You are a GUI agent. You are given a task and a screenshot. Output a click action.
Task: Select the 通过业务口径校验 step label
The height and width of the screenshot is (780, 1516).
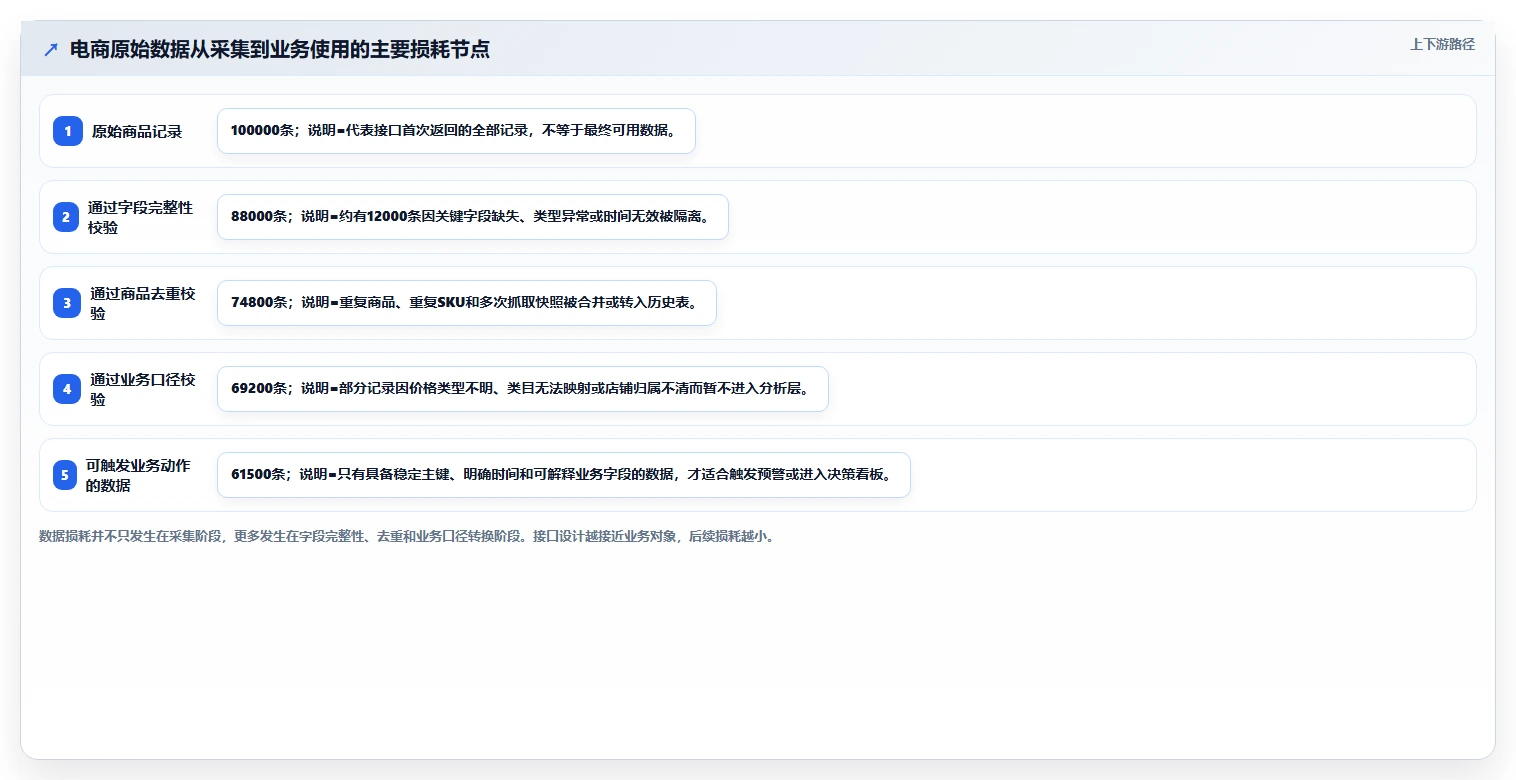pyautogui.click(x=142, y=389)
